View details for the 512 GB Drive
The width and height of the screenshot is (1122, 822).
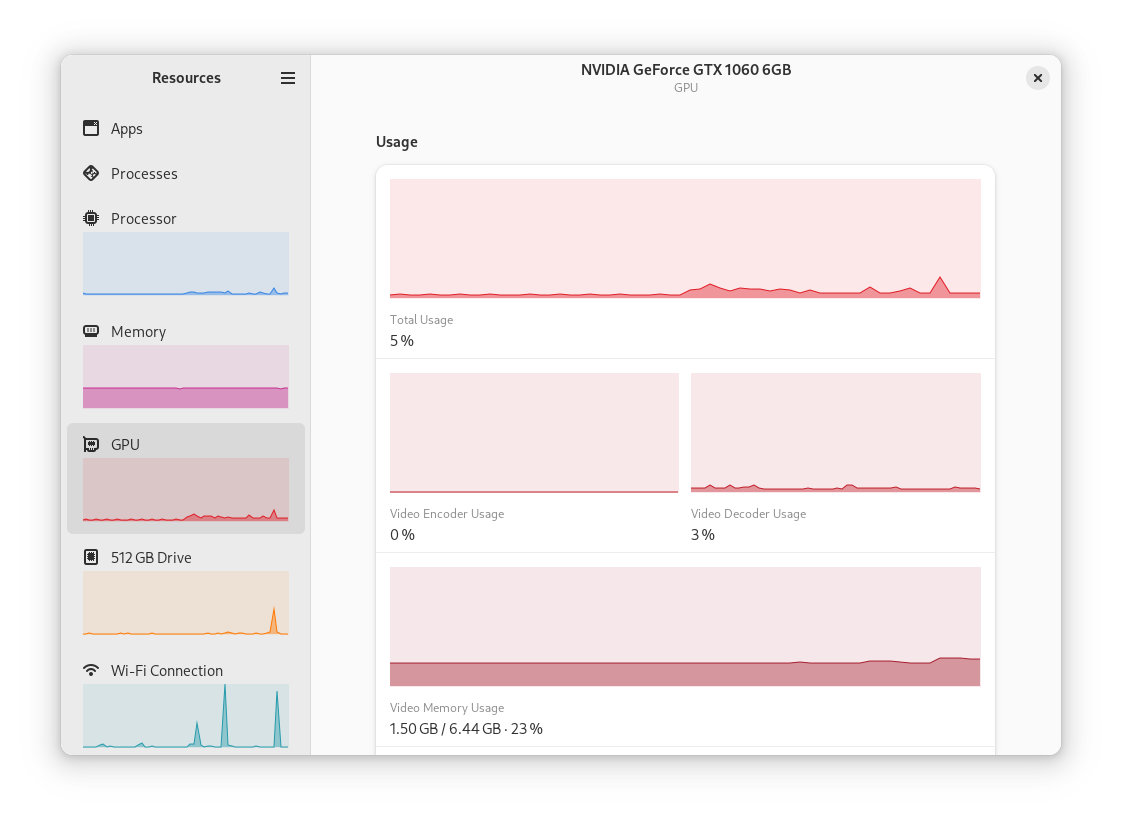[150, 557]
